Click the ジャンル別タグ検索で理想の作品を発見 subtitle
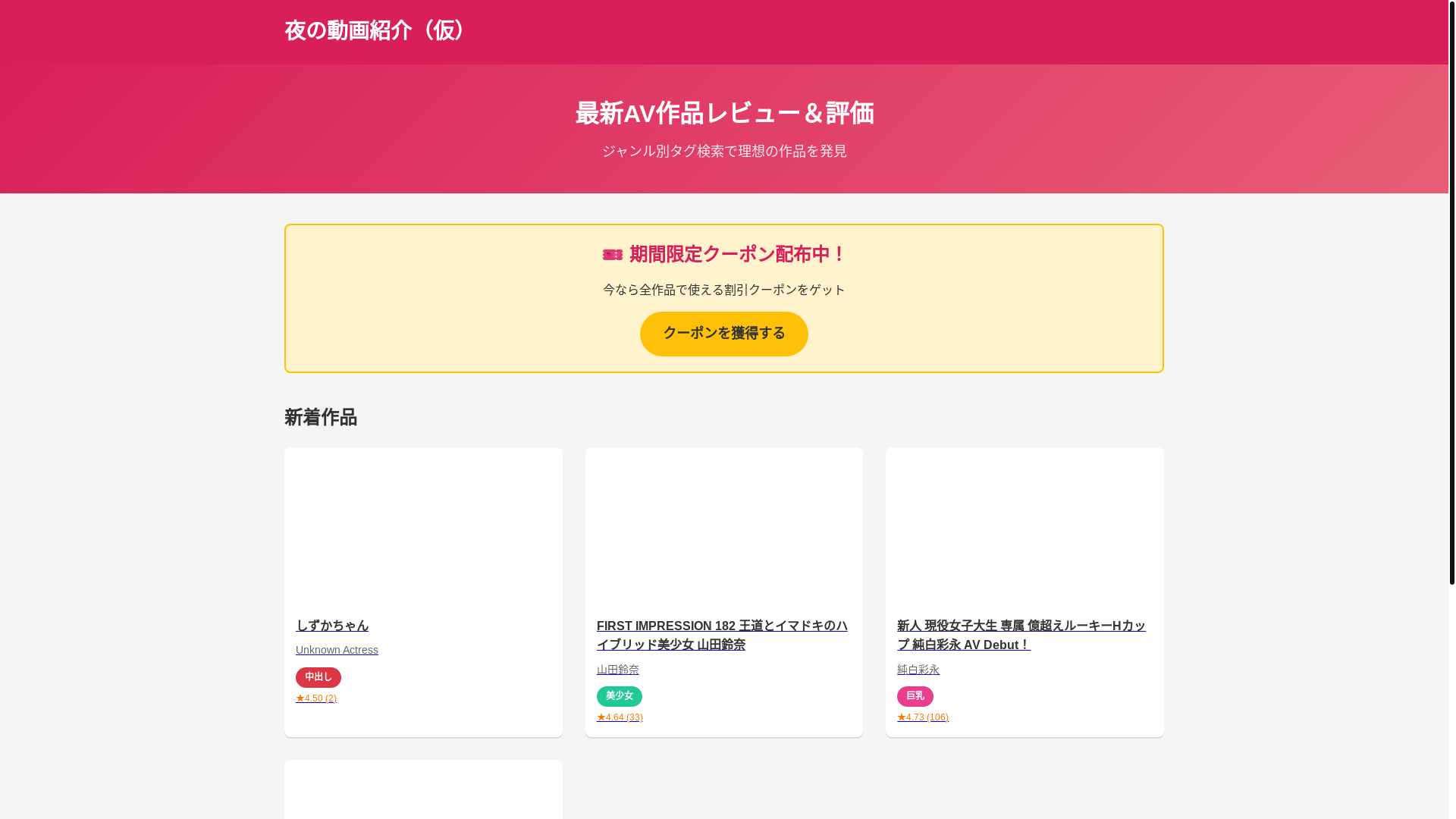The image size is (1456, 819). [x=723, y=152]
